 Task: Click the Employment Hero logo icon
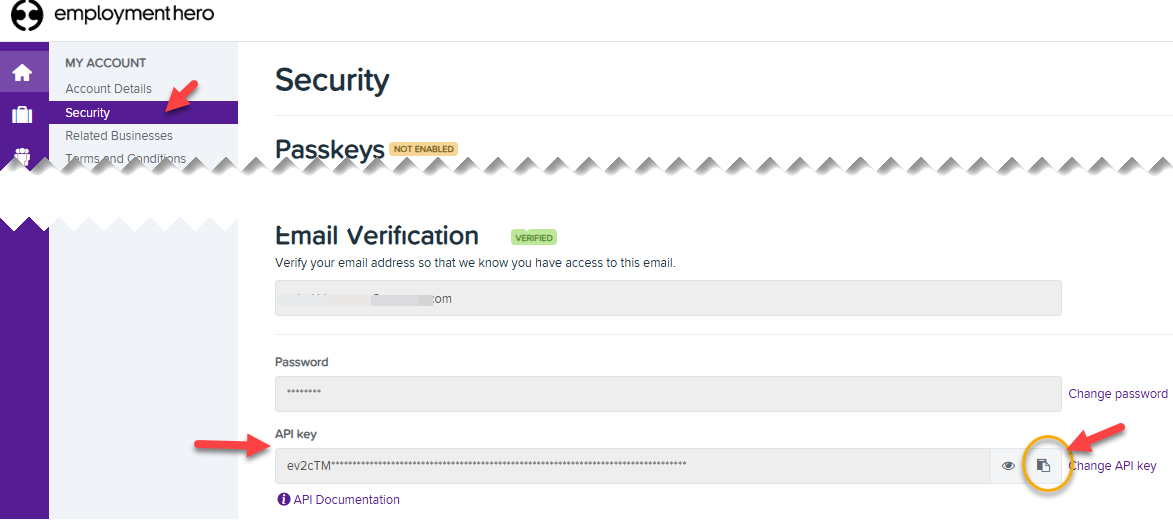pos(27,16)
